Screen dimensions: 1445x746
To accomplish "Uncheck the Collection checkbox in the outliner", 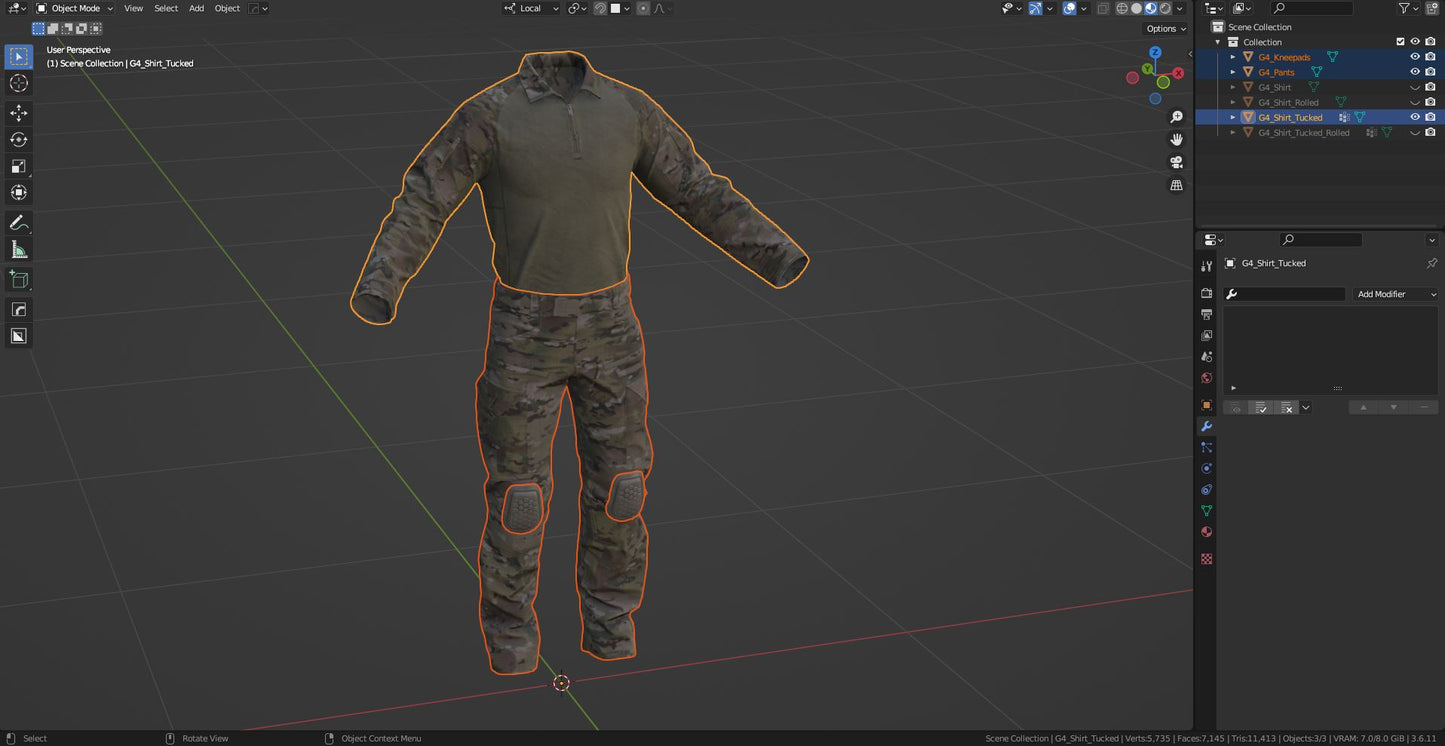I will click(1400, 41).
